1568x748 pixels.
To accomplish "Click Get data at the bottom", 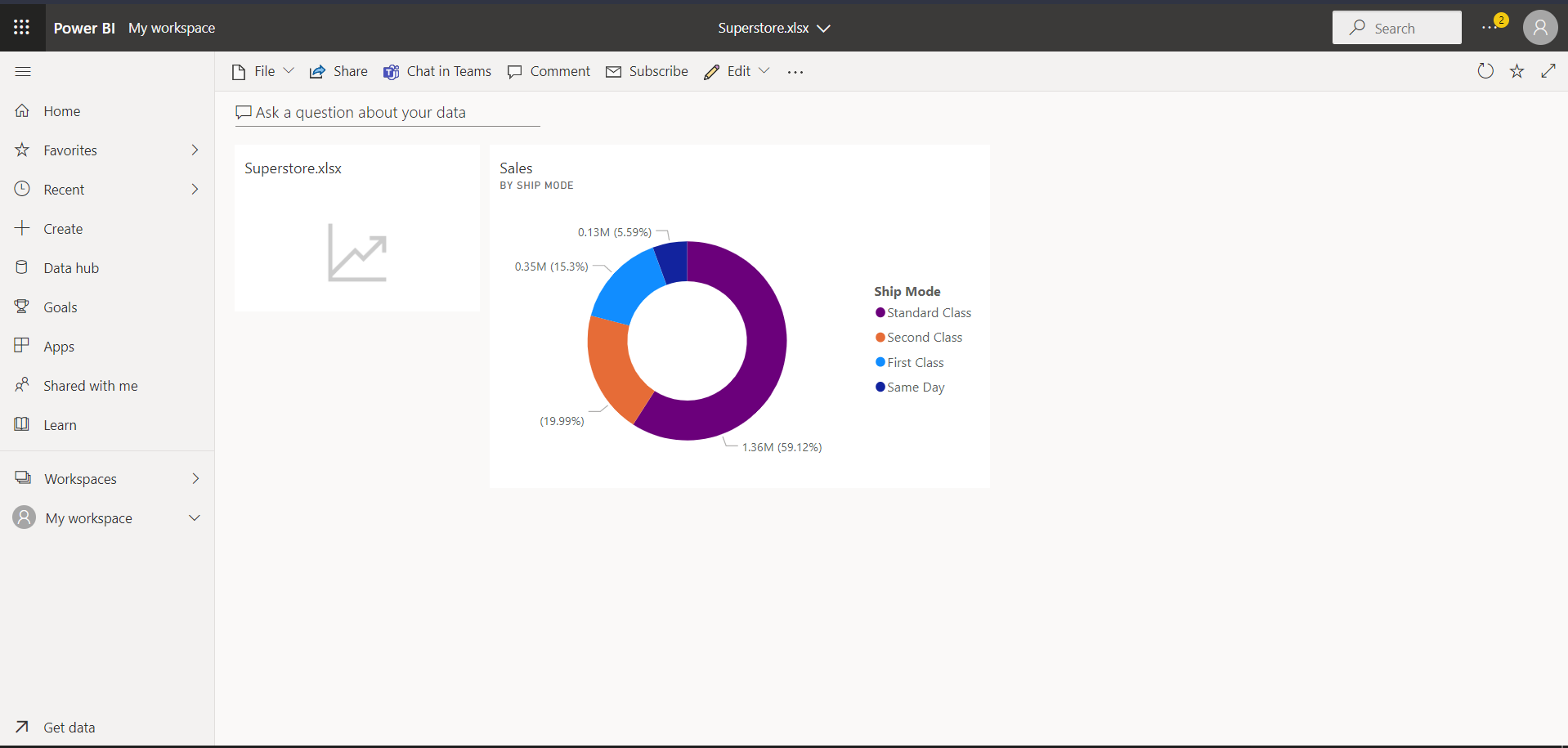I will coord(69,727).
